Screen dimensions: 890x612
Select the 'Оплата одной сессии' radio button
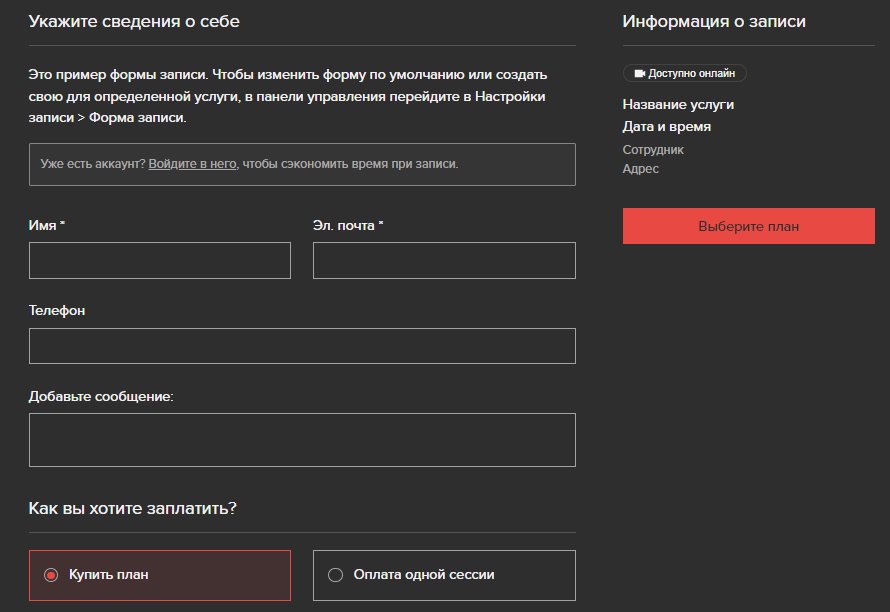tap(335, 575)
